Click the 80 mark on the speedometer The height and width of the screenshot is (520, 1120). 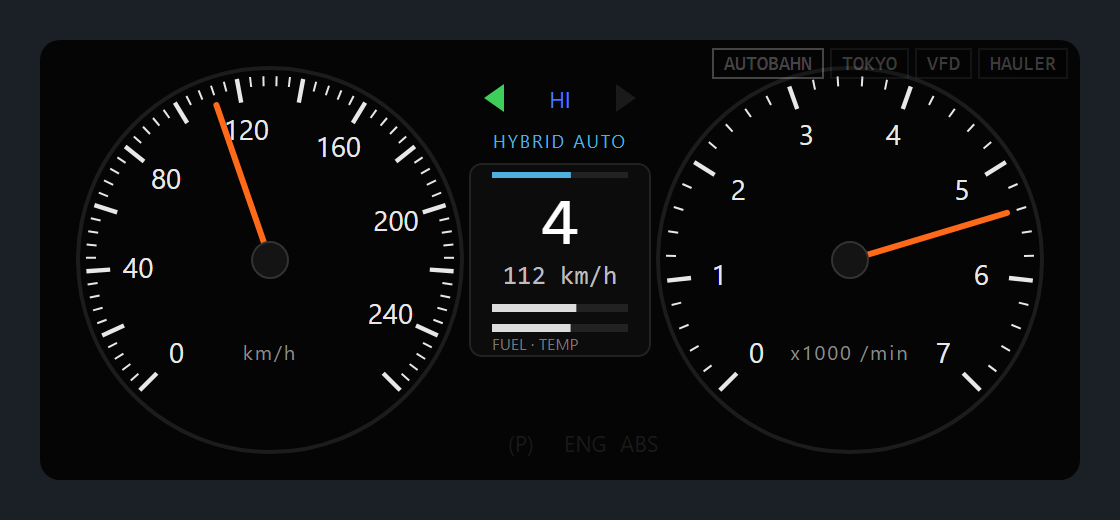tap(166, 180)
